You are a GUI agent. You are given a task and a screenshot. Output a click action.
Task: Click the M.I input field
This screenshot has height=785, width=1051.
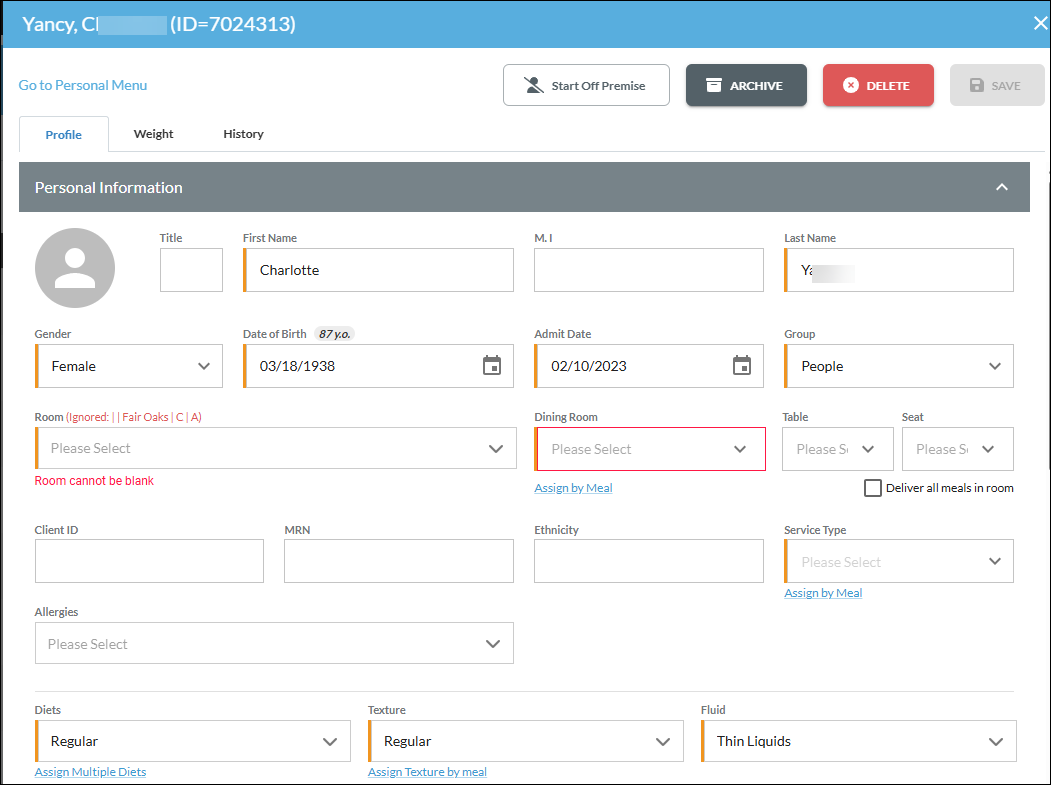pyautogui.click(x=649, y=270)
